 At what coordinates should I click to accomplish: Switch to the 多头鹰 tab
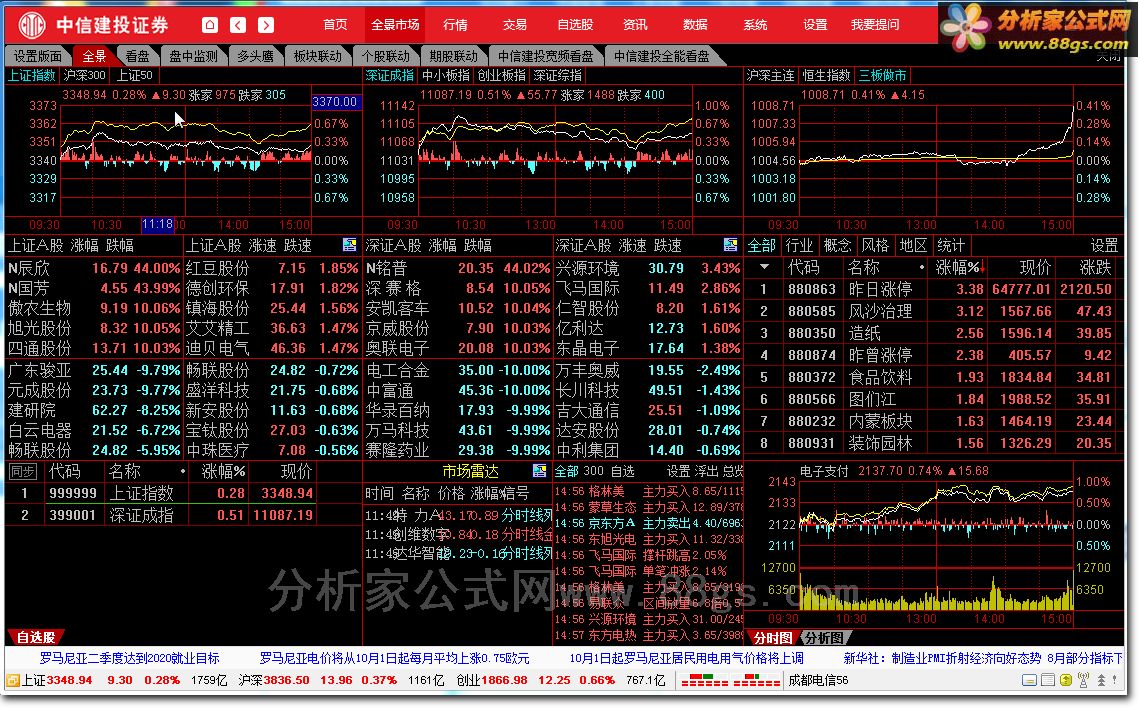click(x=255, y=56)
